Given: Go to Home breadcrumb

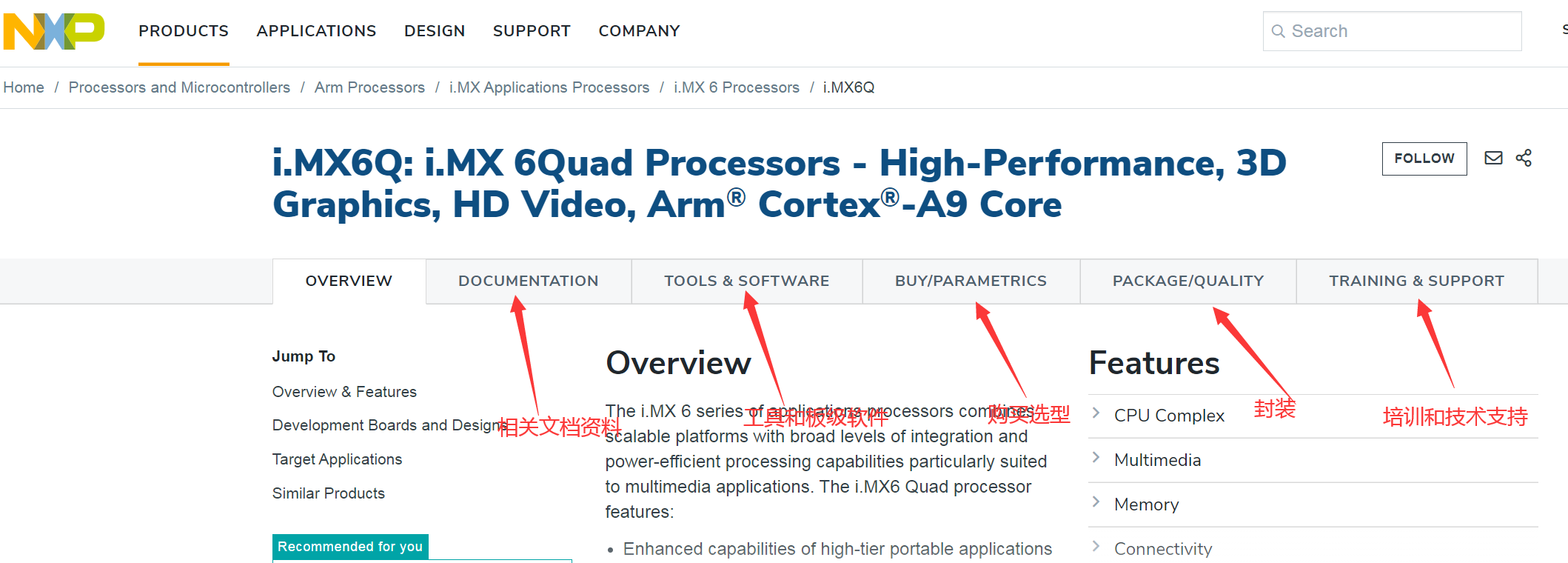Looking at the screenshot, I should (24, 87).
